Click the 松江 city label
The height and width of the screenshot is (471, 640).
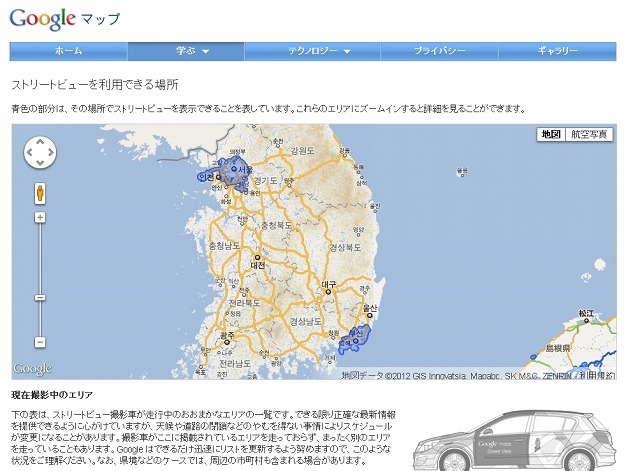(x=586, y=313)
